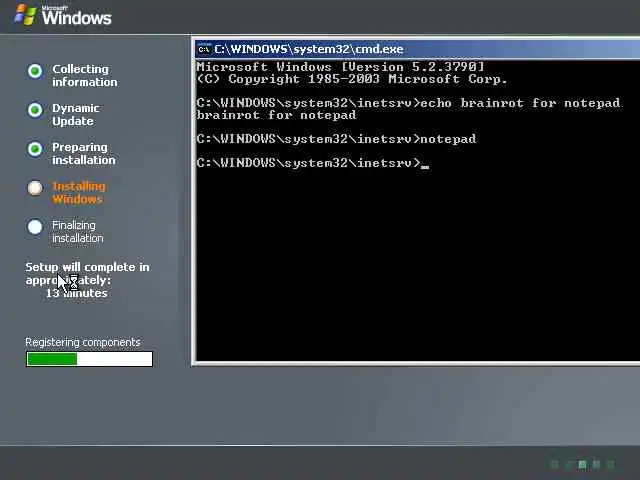Click the 'notepad' command line in cmd
This screenshot has height=480, width=640.
pyautogui.click(x=336, y=139)
